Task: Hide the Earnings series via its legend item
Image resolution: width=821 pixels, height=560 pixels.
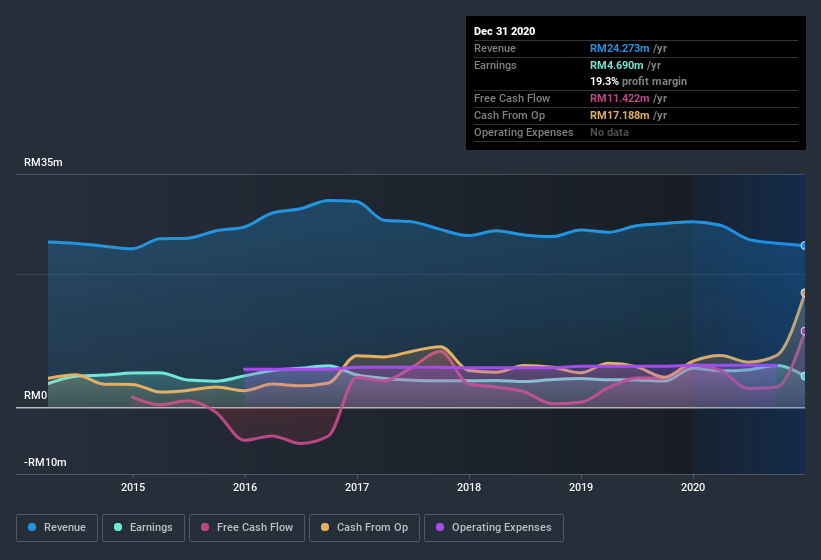Action: pos(143,527)
